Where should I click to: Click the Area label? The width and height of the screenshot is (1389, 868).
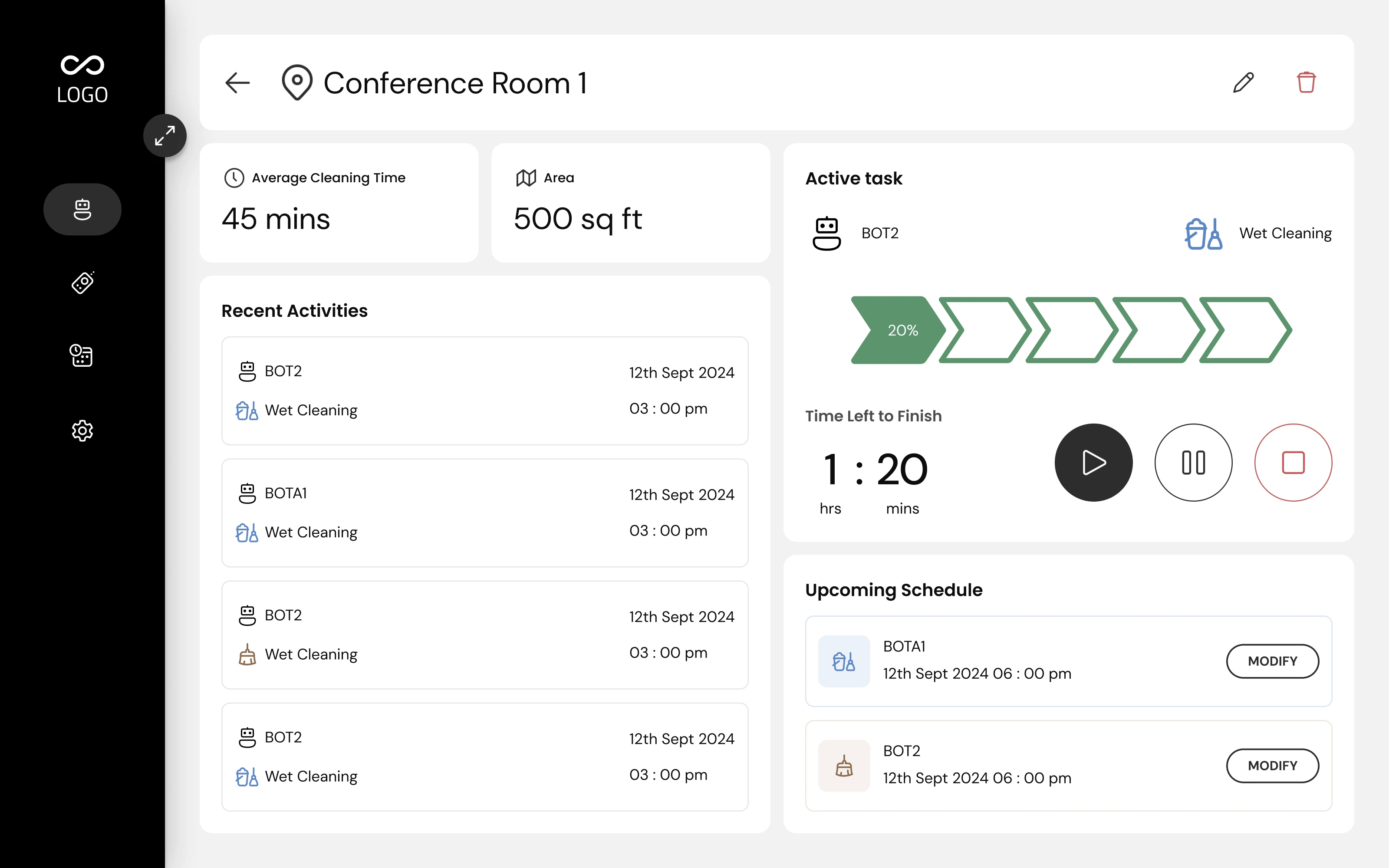click(559, 178)
